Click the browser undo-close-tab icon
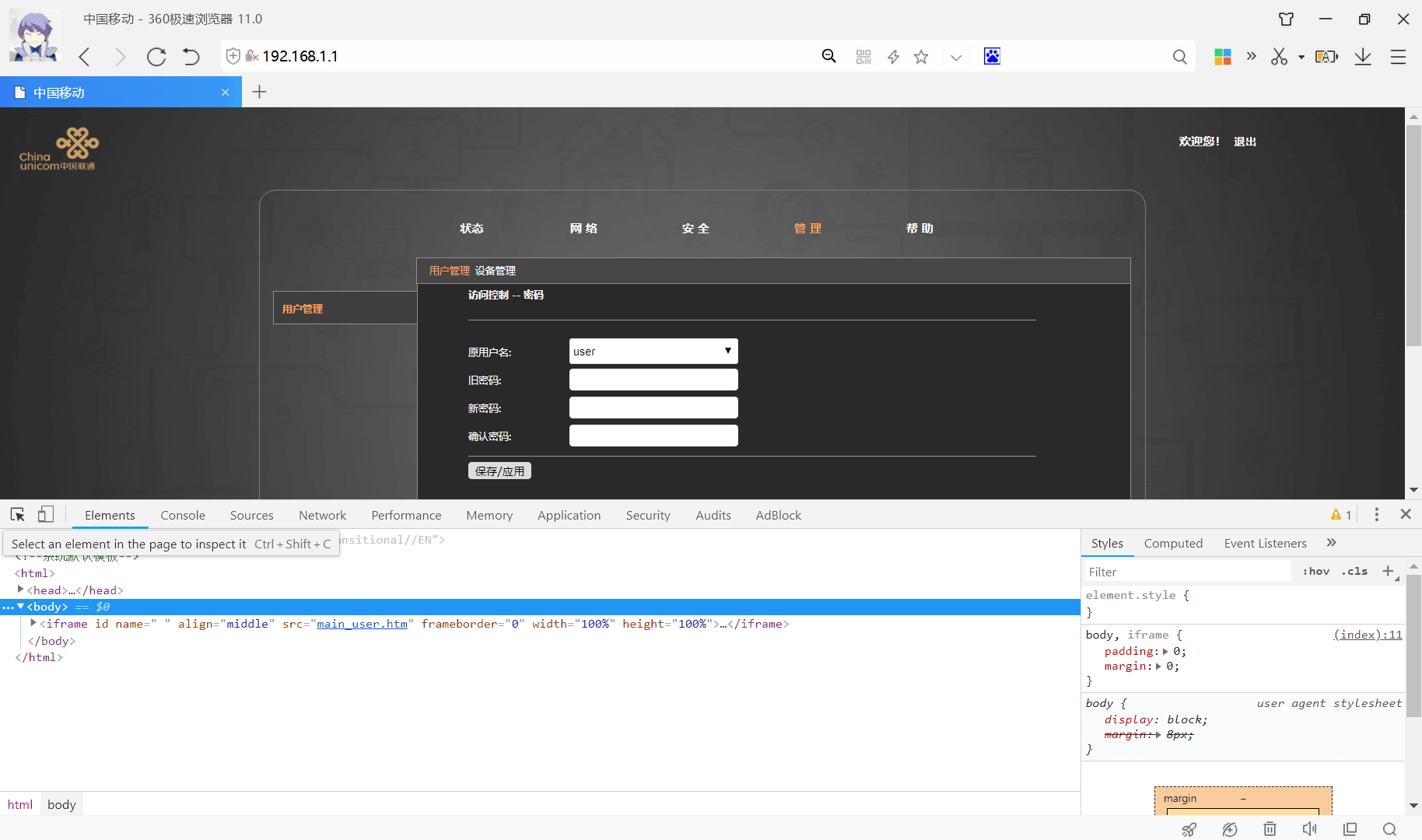1422x840 pixels. click(191, 57)
